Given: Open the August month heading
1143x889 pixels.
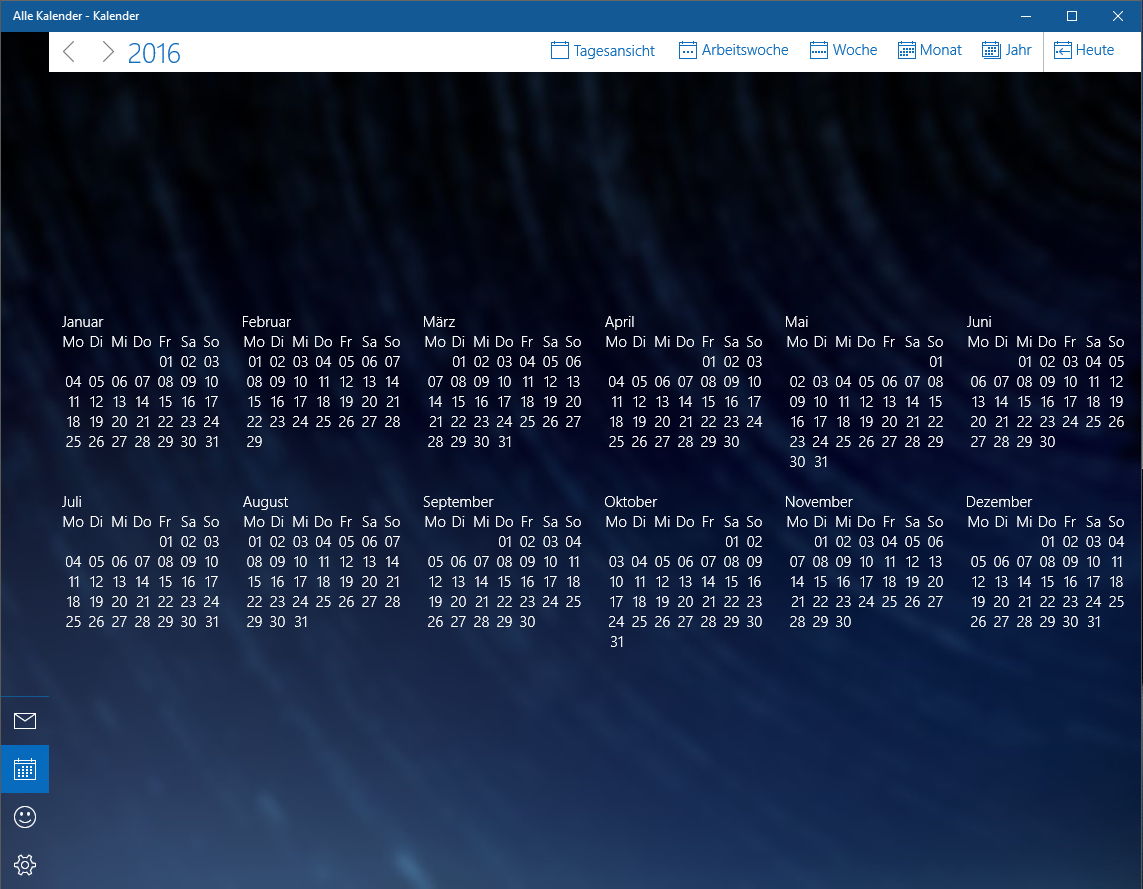Looking at the screenshot, I should (x=265, y=502).
